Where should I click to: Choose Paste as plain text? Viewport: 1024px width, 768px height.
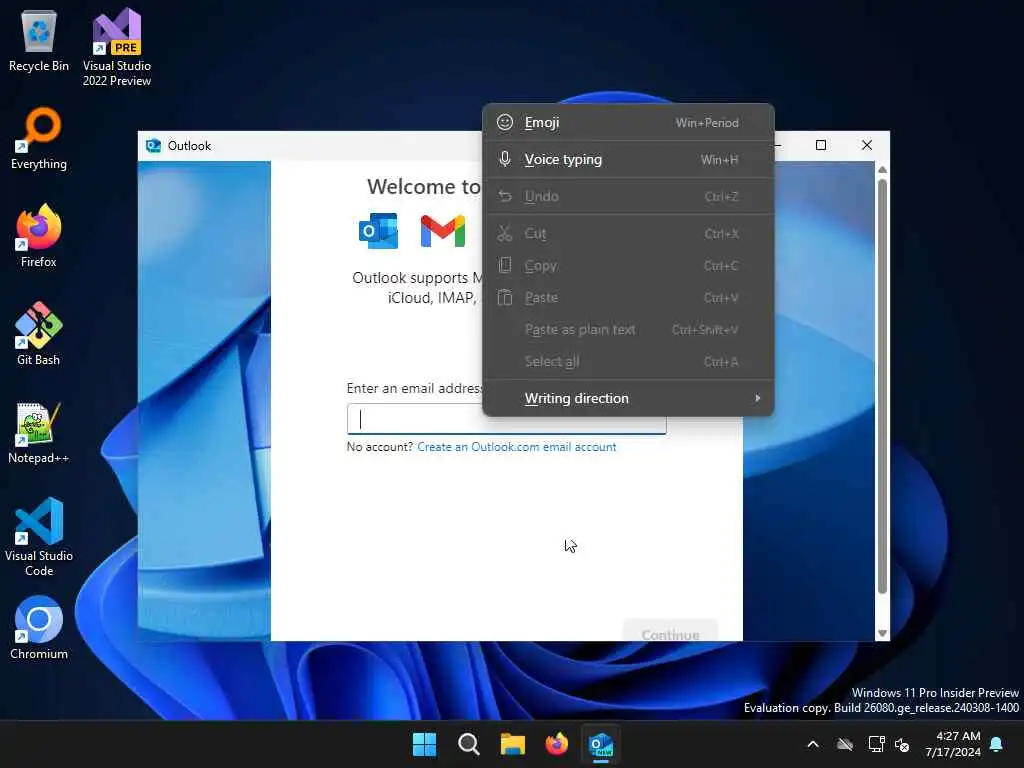pos(628,329)
